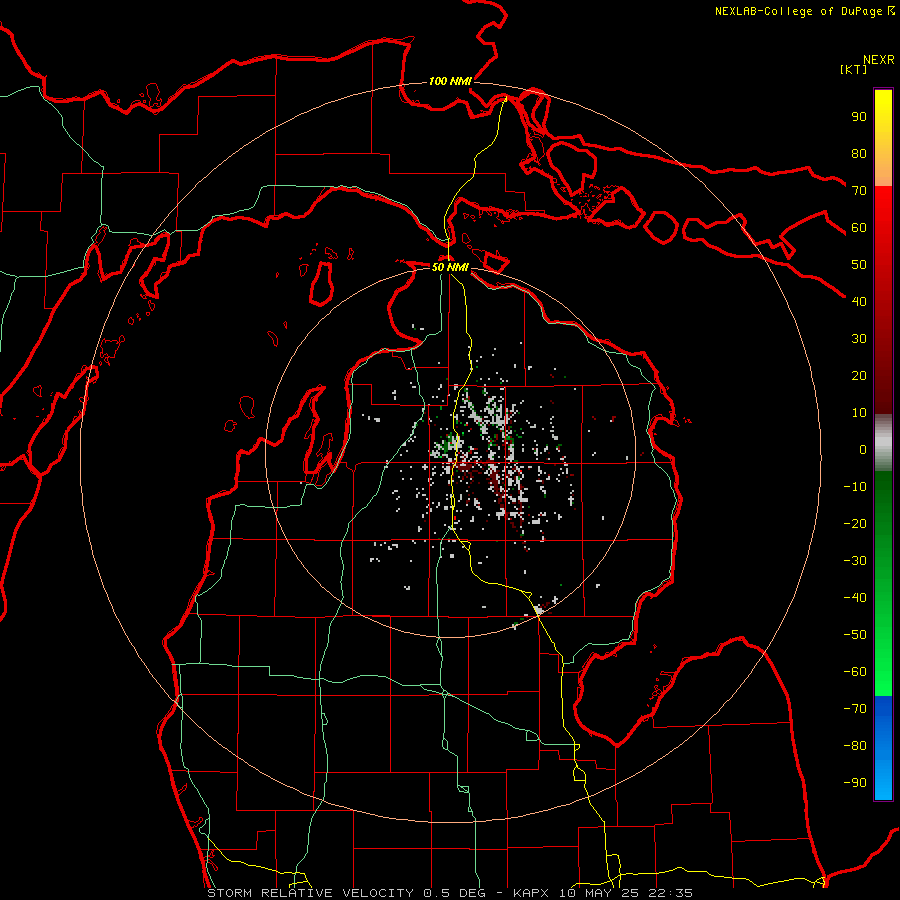900x900 pixels.
Task: Click the -10 value on velocity scale
Action: tap(855, 487)
